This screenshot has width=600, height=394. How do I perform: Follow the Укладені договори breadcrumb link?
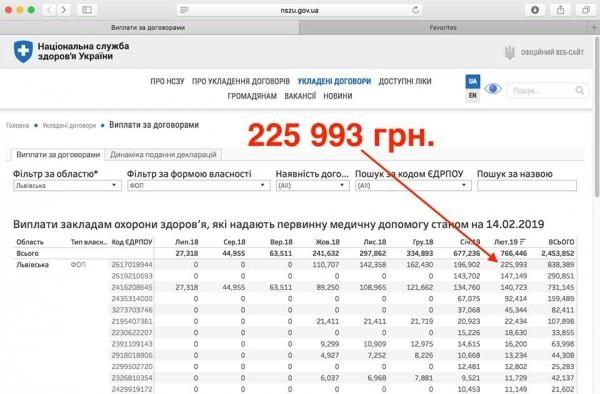(69, 125)
